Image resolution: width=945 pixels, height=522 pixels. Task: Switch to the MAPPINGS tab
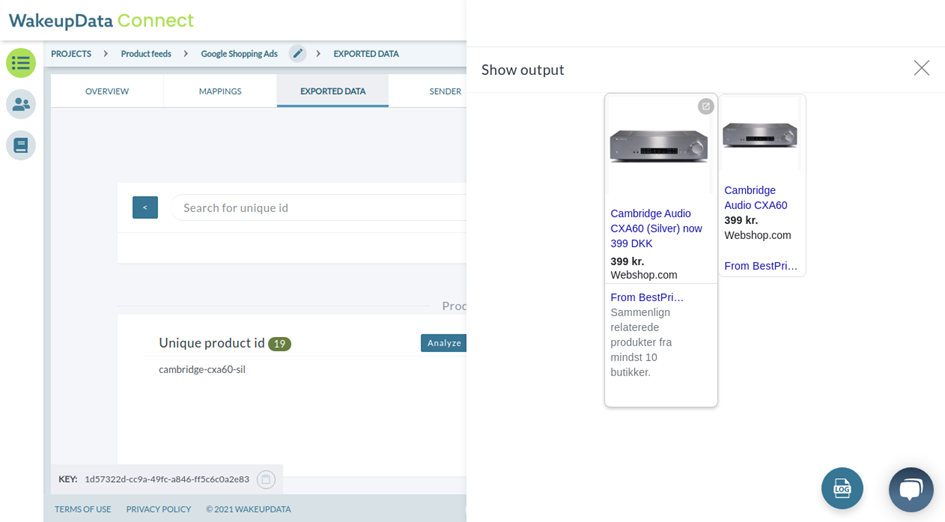[x=220, y=91]
